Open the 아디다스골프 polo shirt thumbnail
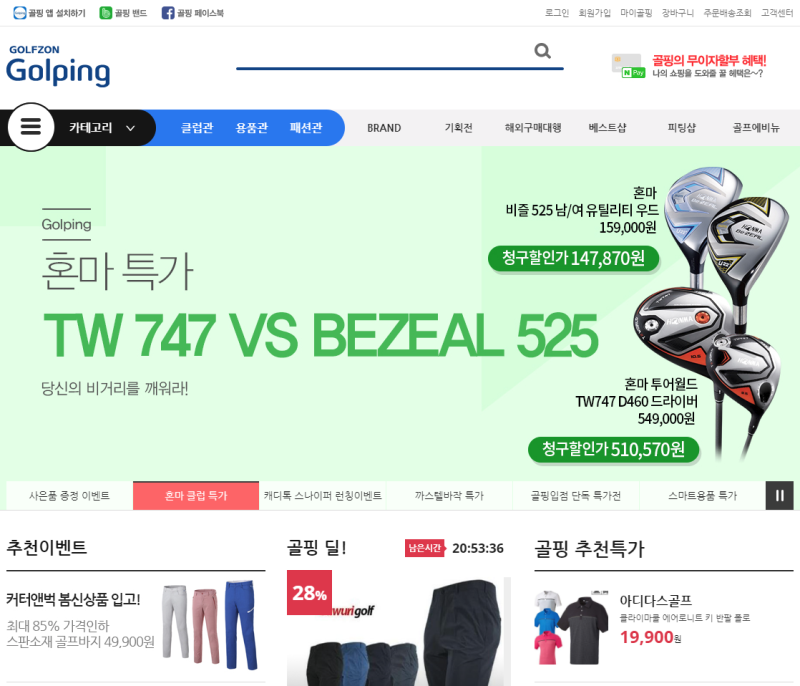This screenshot has width=800, height=686. pyautogui.click(x=571, y=627)
